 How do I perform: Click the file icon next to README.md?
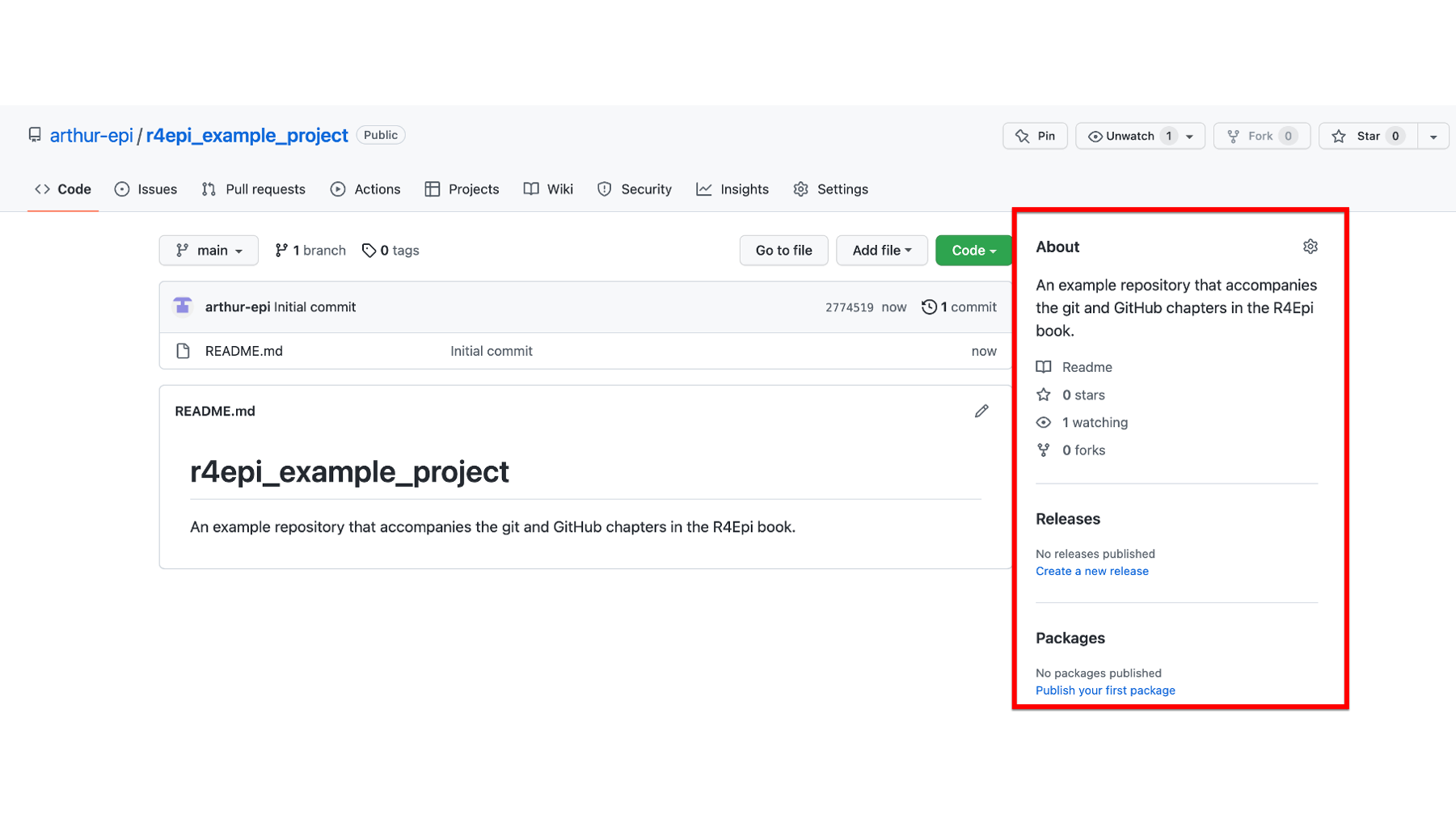[184, 351]
